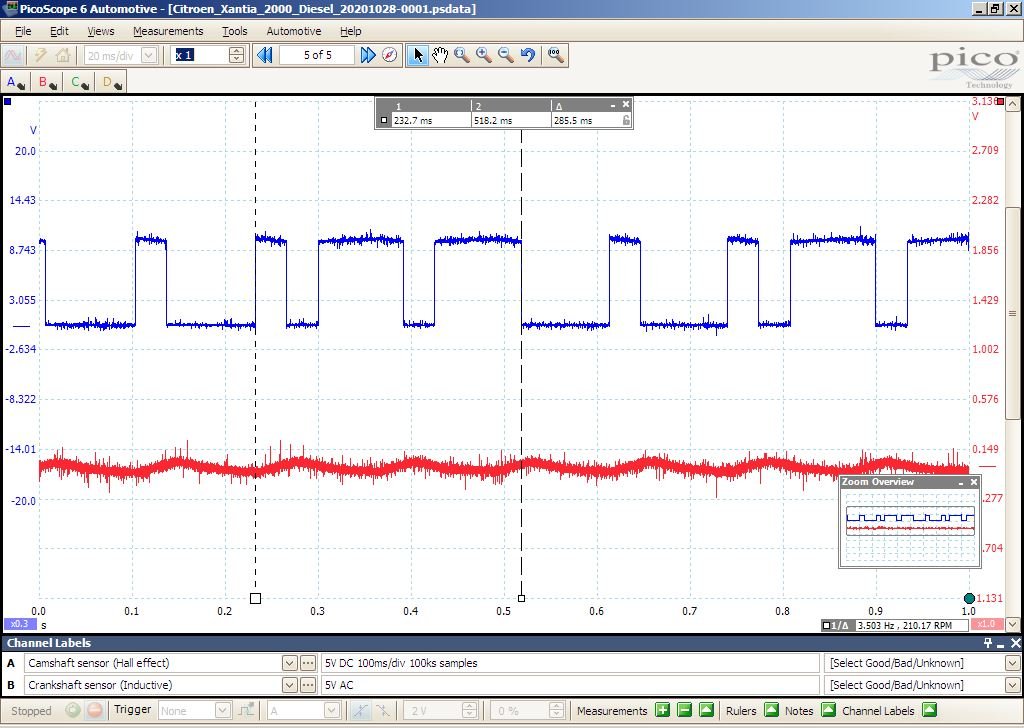Select the arrow pointer selection tool
This screenshot has height=728, width=1024.
pos(418,55)
